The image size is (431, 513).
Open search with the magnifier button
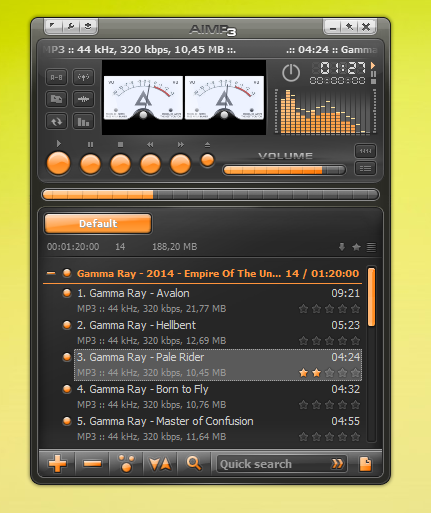click(x=194, y=464)
